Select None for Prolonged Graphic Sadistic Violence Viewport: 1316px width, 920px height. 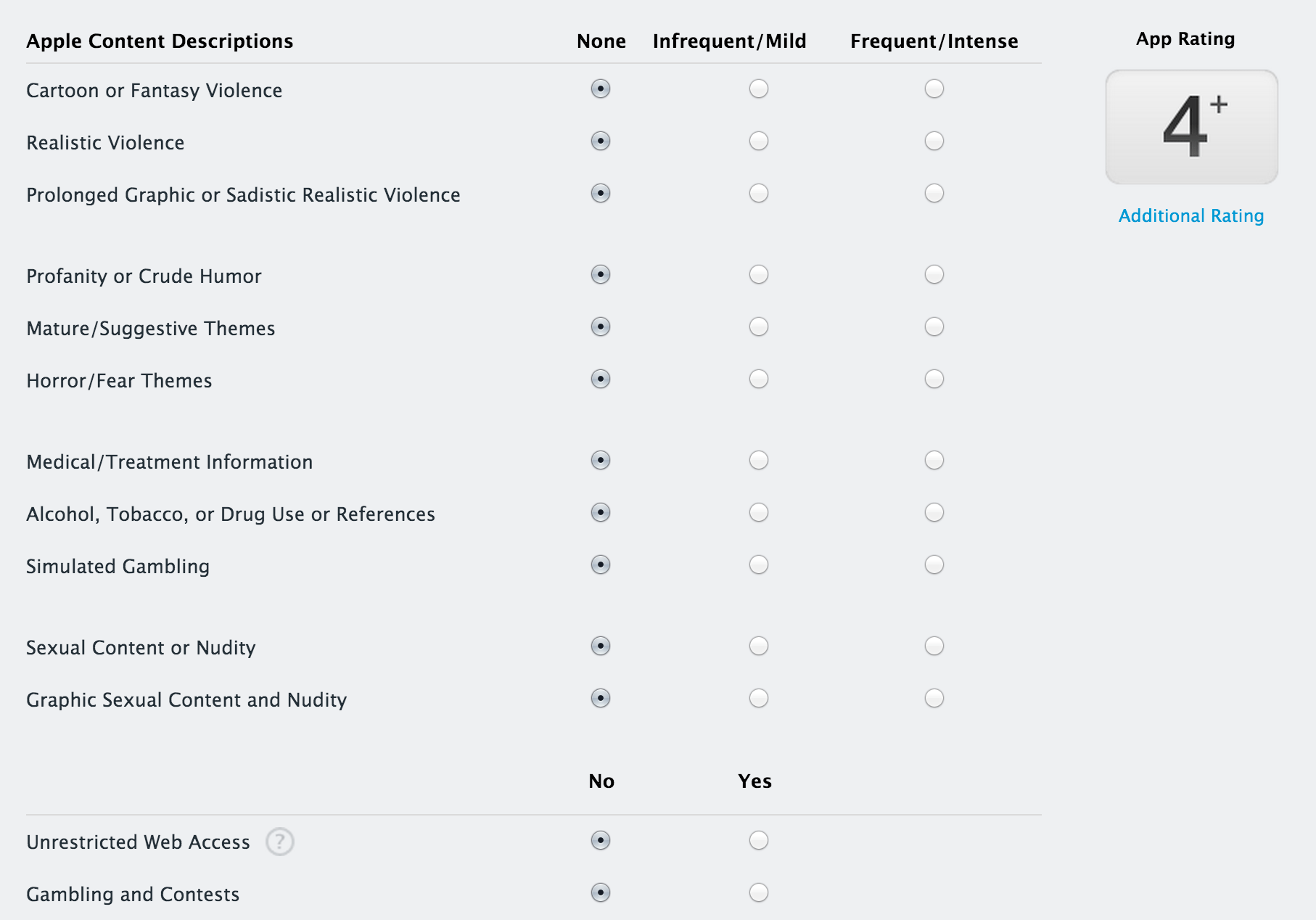600,193
